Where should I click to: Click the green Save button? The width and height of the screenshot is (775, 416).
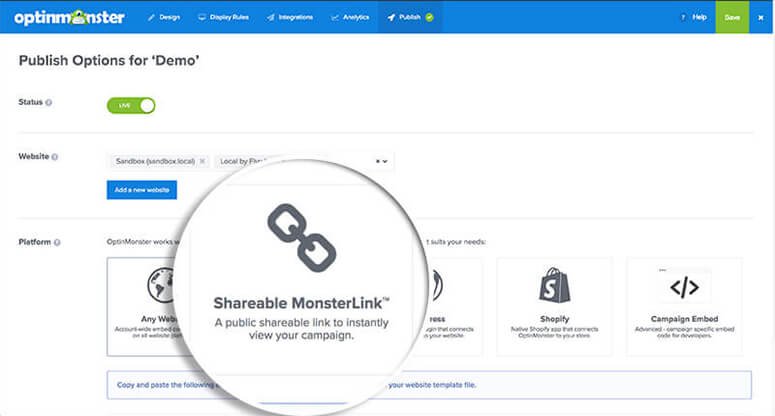pyautogui.click(x=732, y=17)
